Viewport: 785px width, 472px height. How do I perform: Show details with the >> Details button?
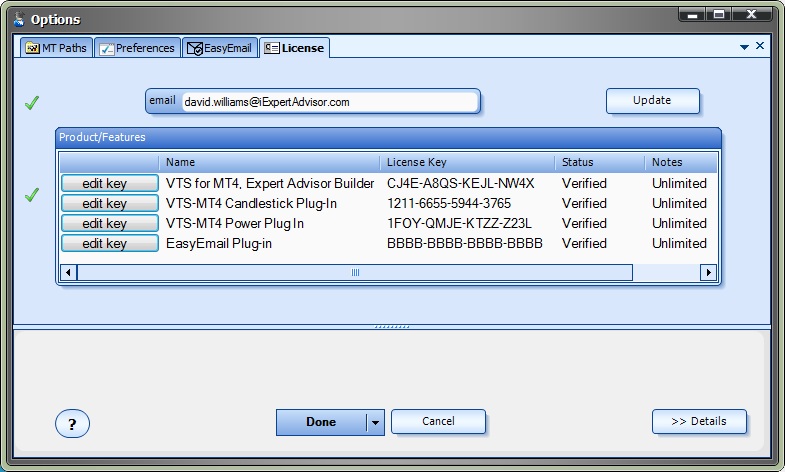699,421
